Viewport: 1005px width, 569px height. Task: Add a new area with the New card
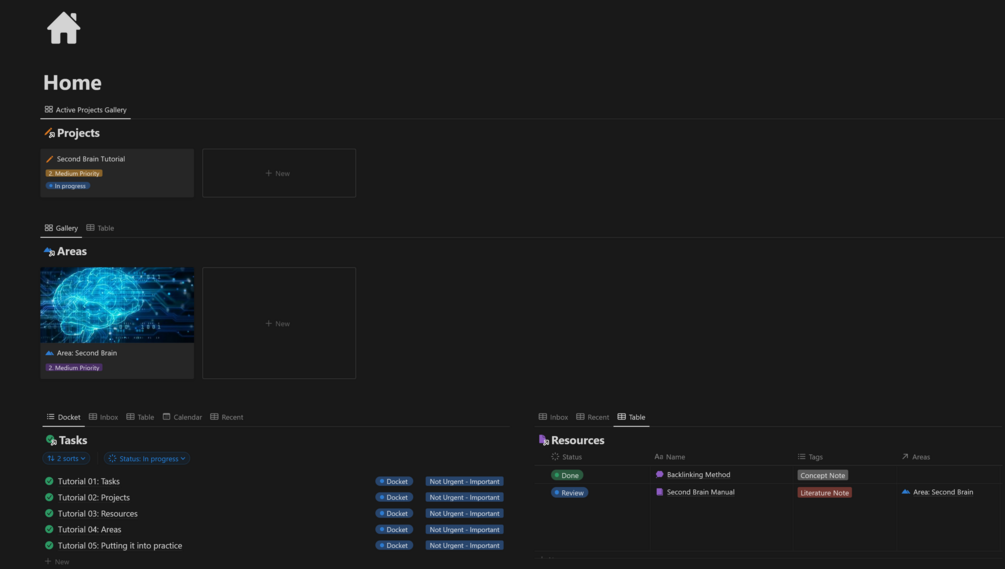coord(279,323)
